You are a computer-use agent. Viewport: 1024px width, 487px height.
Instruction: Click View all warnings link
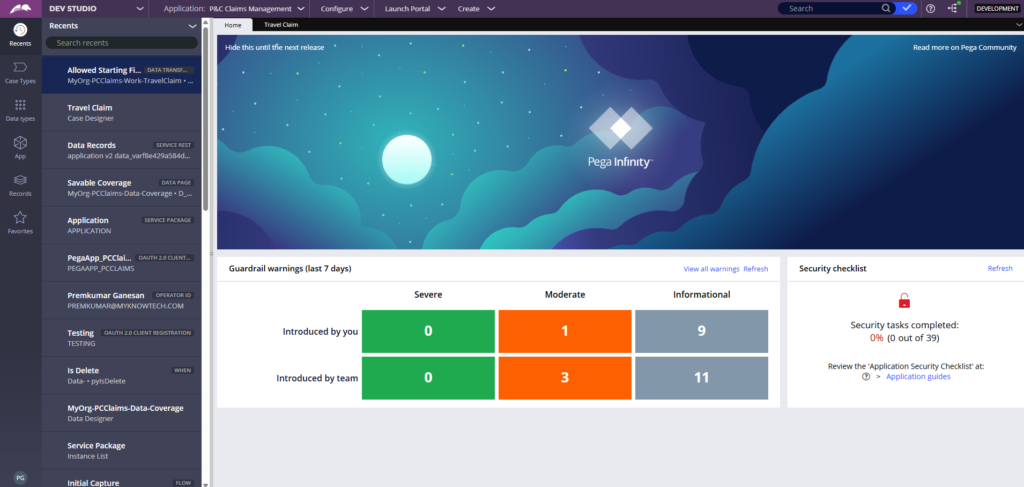(711, 269)
